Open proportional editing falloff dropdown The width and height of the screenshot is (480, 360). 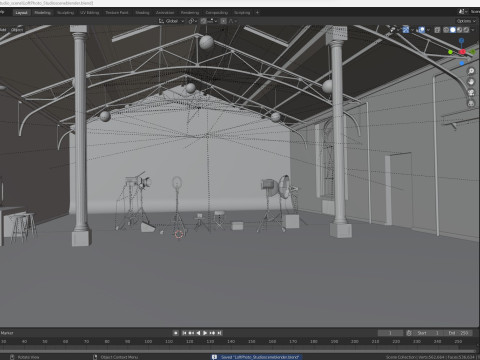[233, 21]
